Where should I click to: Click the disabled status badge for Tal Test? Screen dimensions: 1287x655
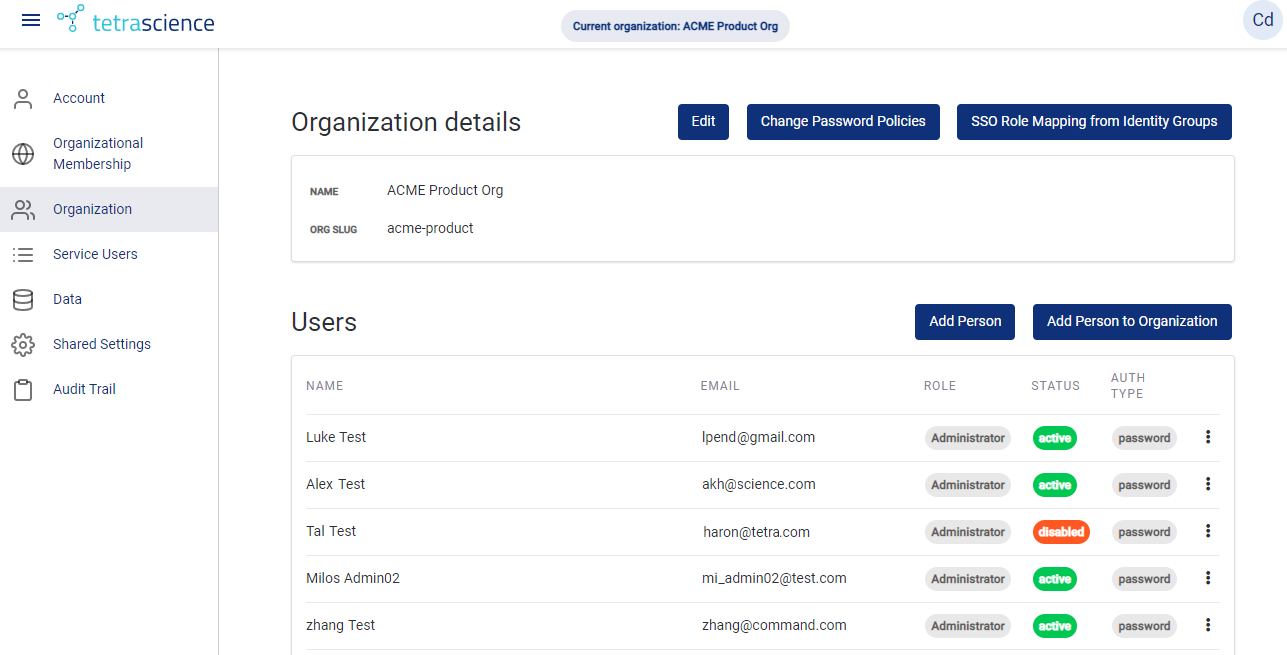click(1061, 531)
